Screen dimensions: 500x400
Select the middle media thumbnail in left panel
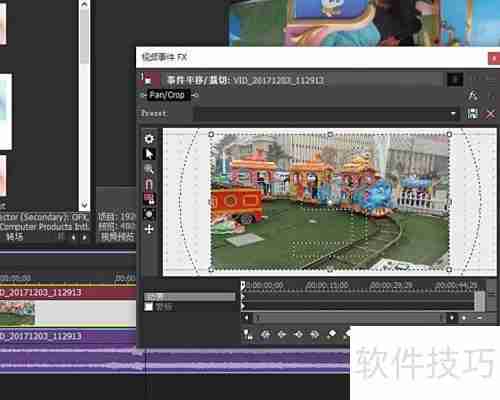point(5,112)
